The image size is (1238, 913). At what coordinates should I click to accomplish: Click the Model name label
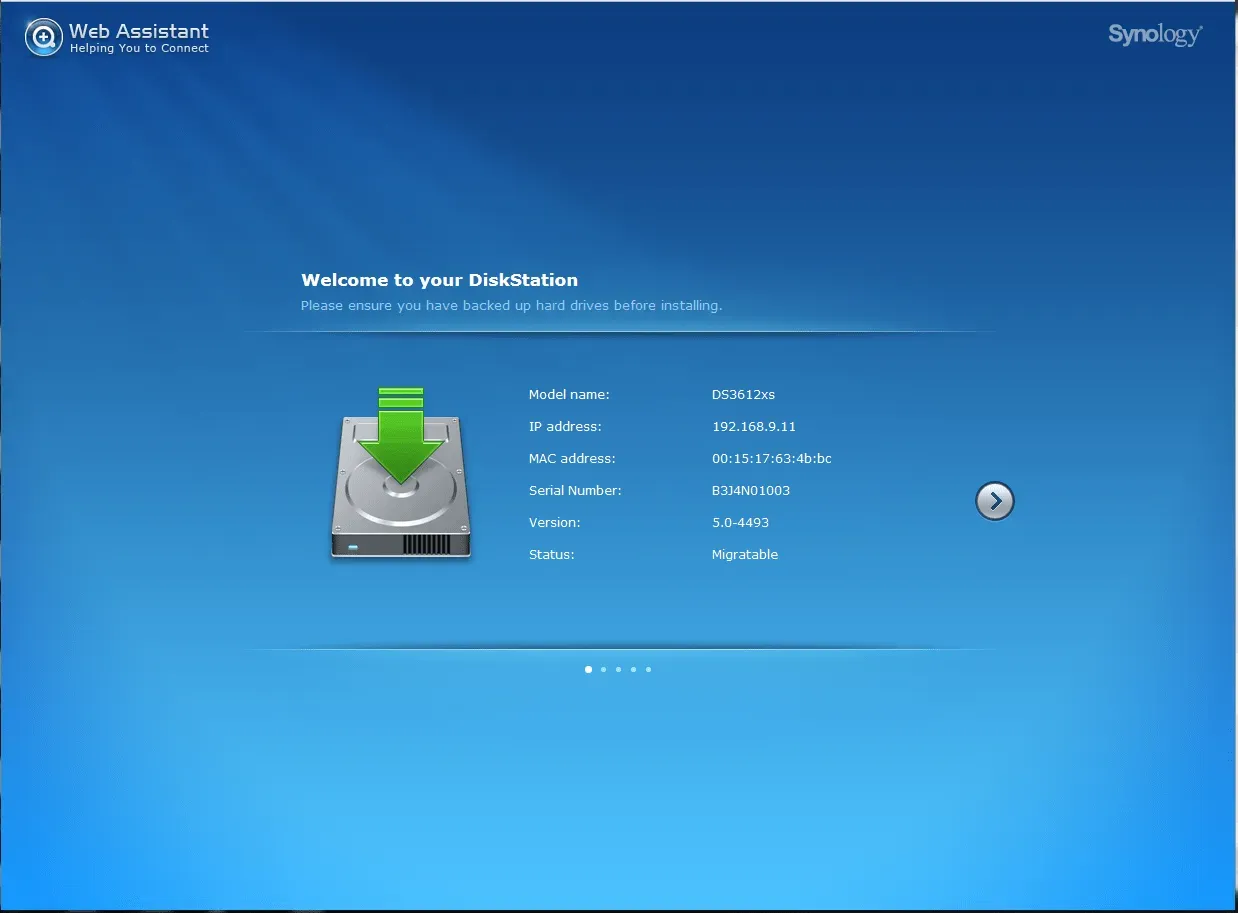pyautogui.click(x=569, y=395)
